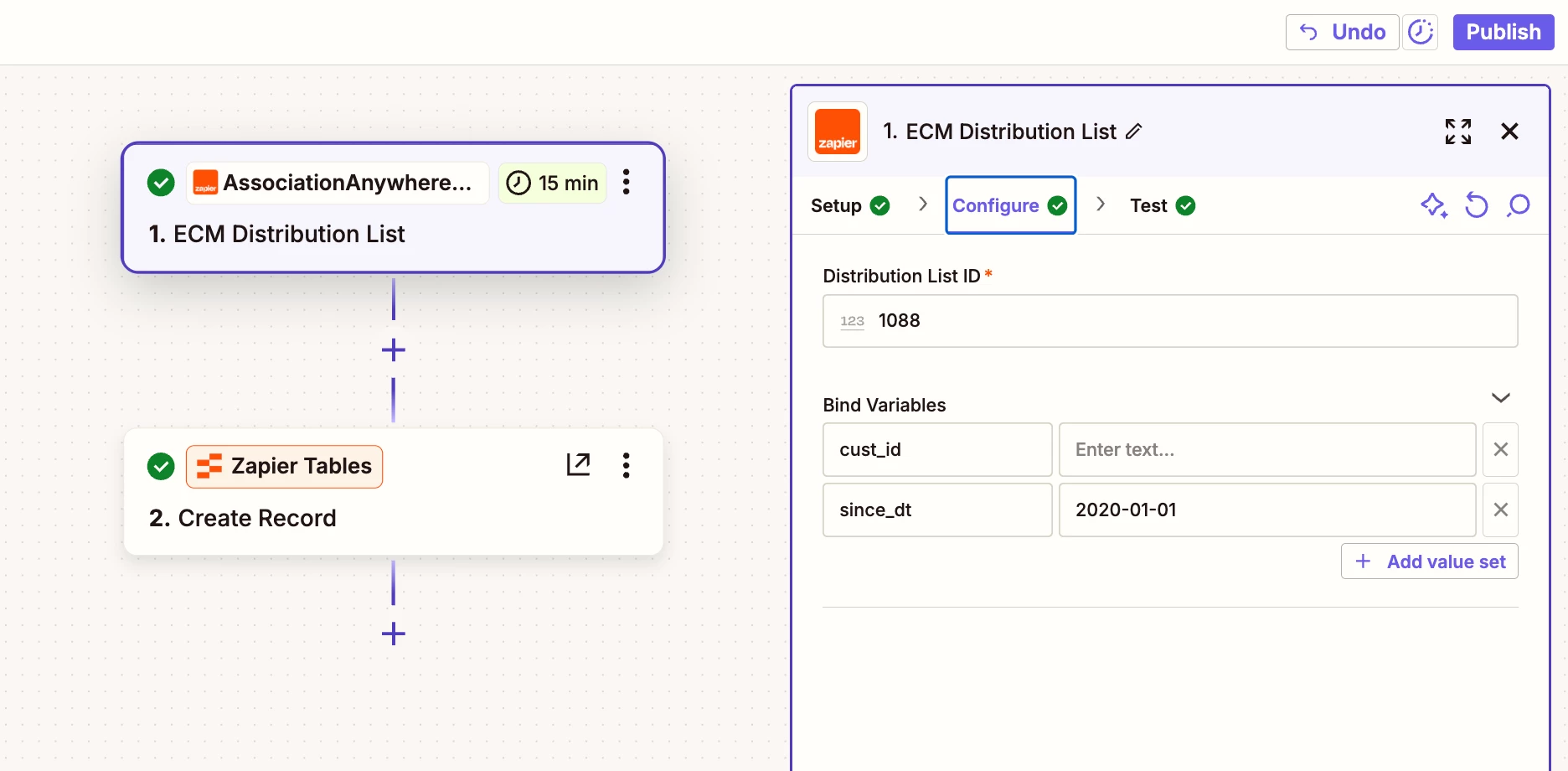
Task: Switch to the Configure tab
Action: 1010,205
